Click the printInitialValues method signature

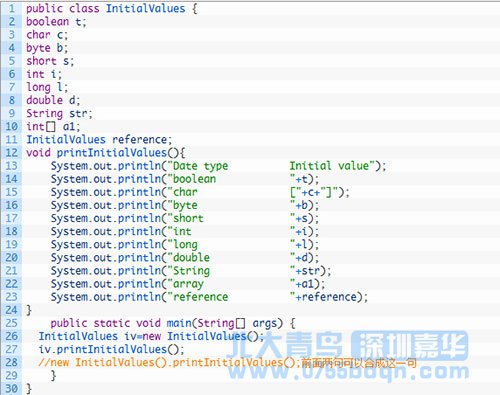(105, 153)
